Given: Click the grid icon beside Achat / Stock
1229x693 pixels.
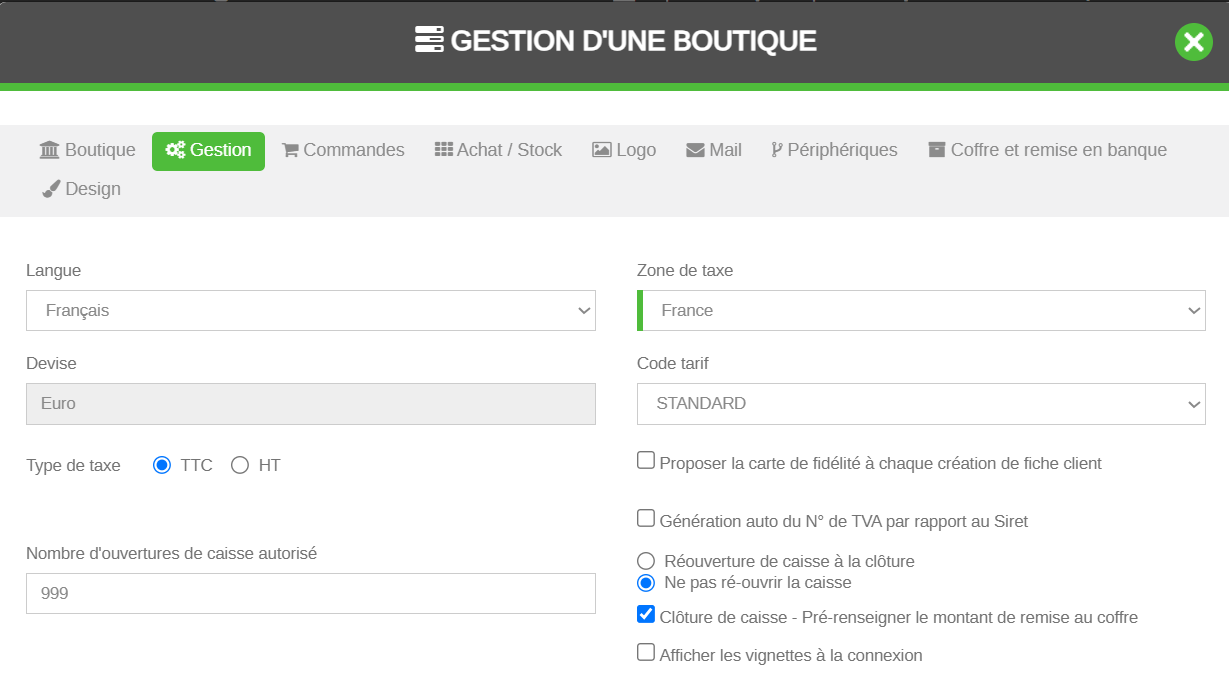Looking at the screenshot, I should [x=444, y=149].
